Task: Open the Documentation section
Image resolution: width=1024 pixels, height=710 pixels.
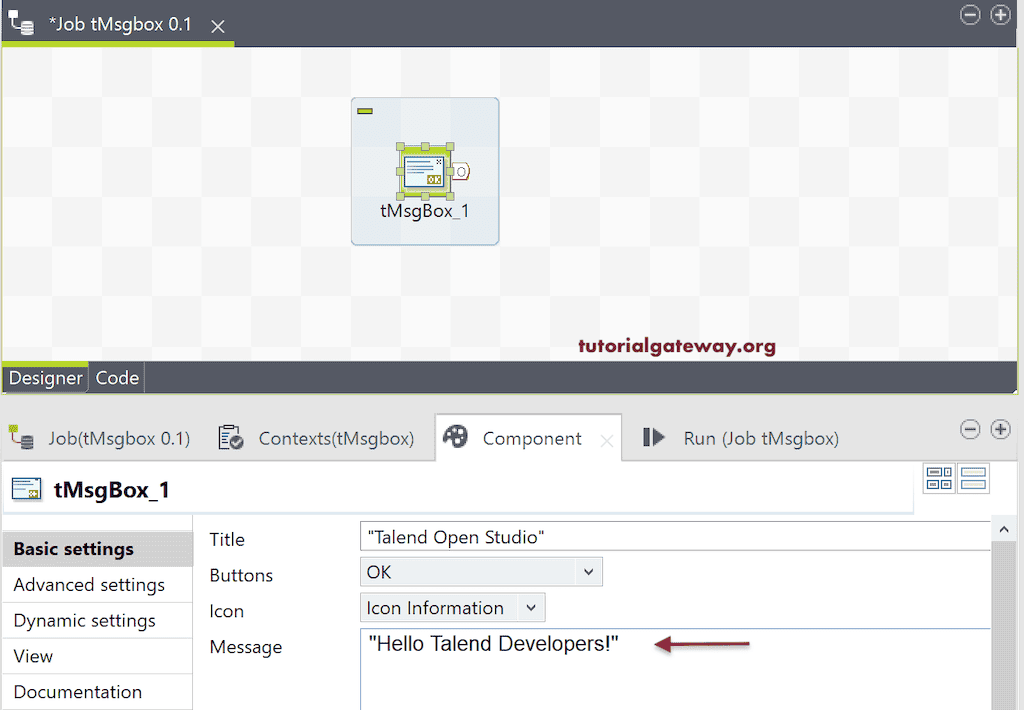Action: pos(98,692)
